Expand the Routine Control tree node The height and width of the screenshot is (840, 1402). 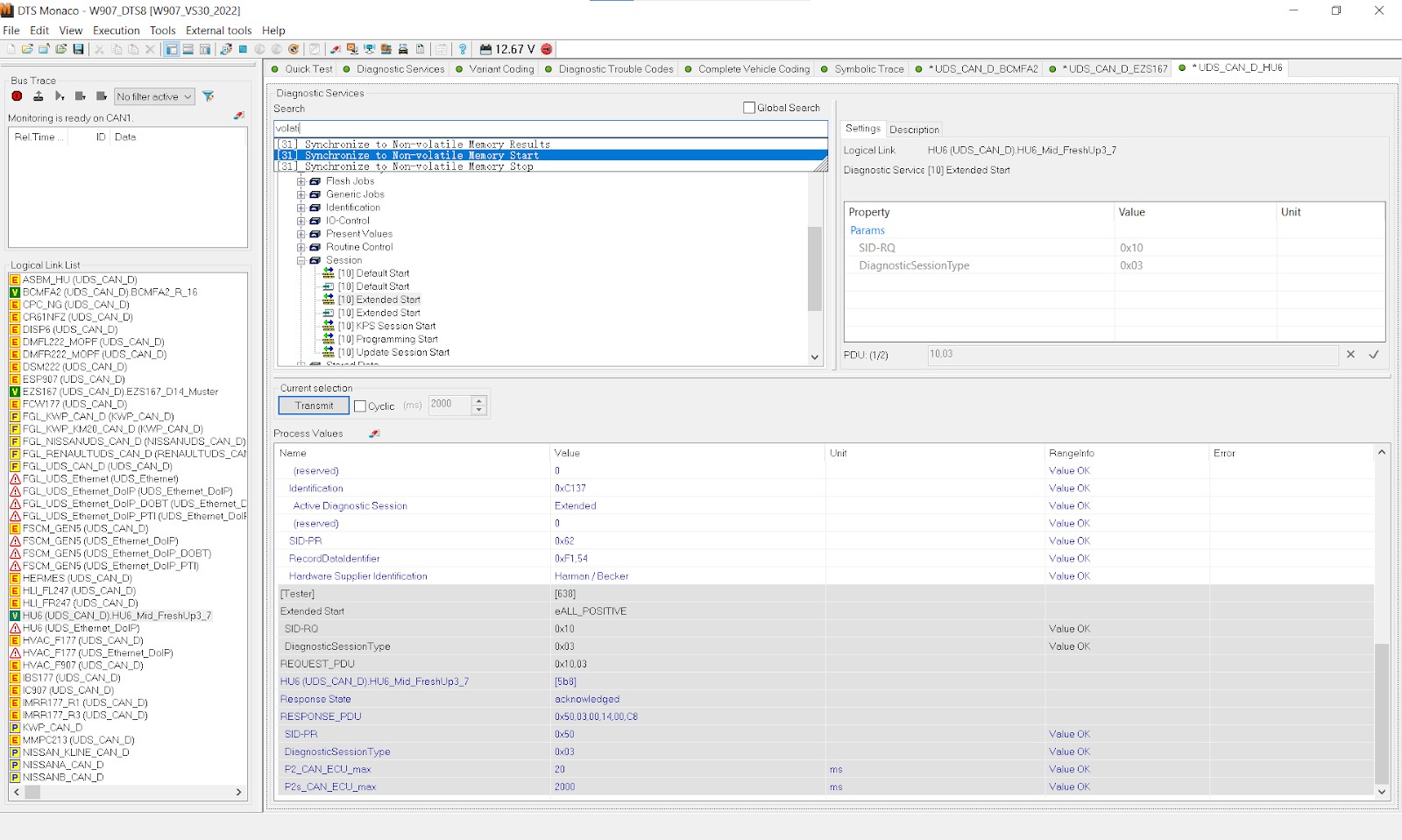(301, 247)
